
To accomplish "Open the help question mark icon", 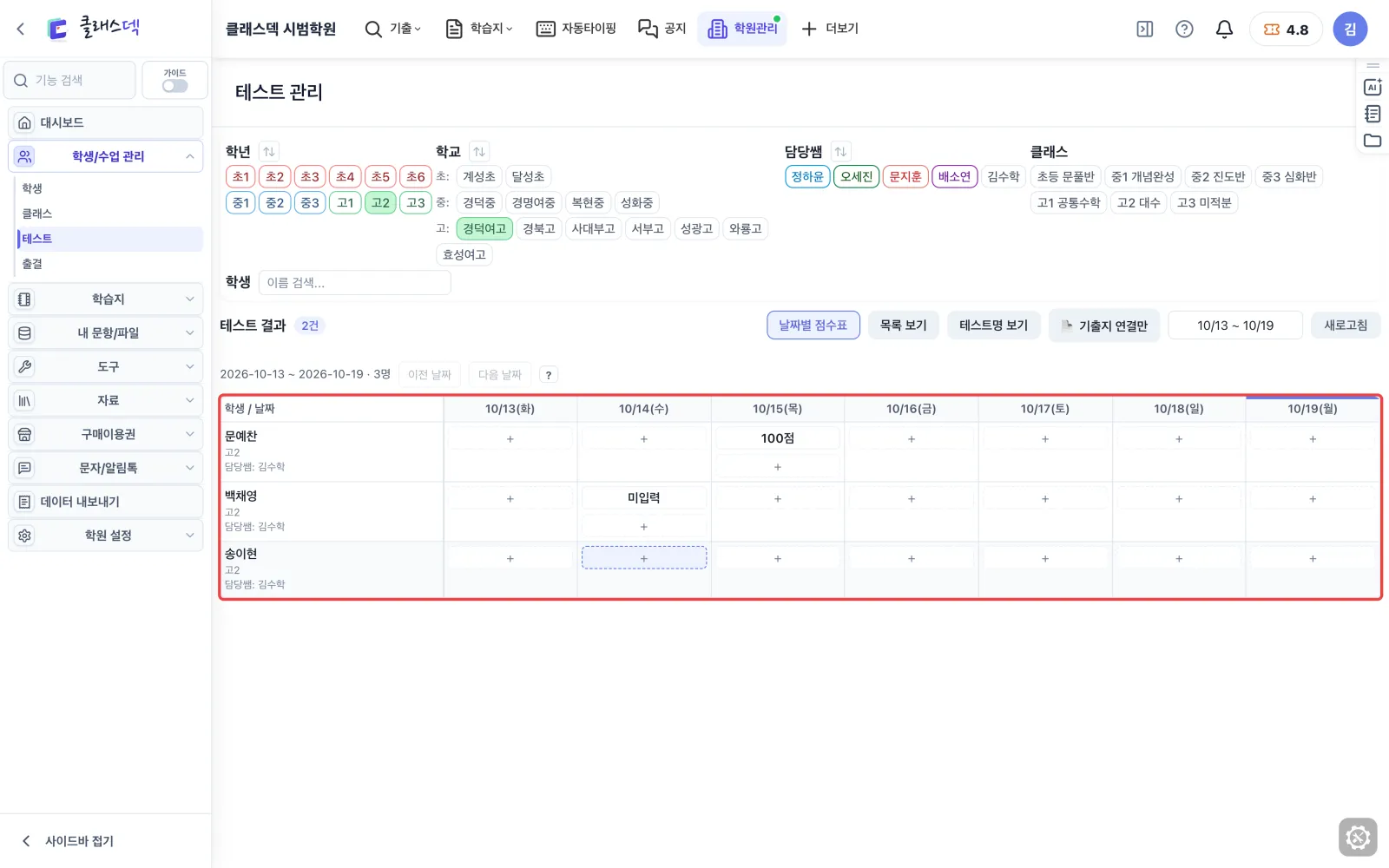I will click(1184, 29).
